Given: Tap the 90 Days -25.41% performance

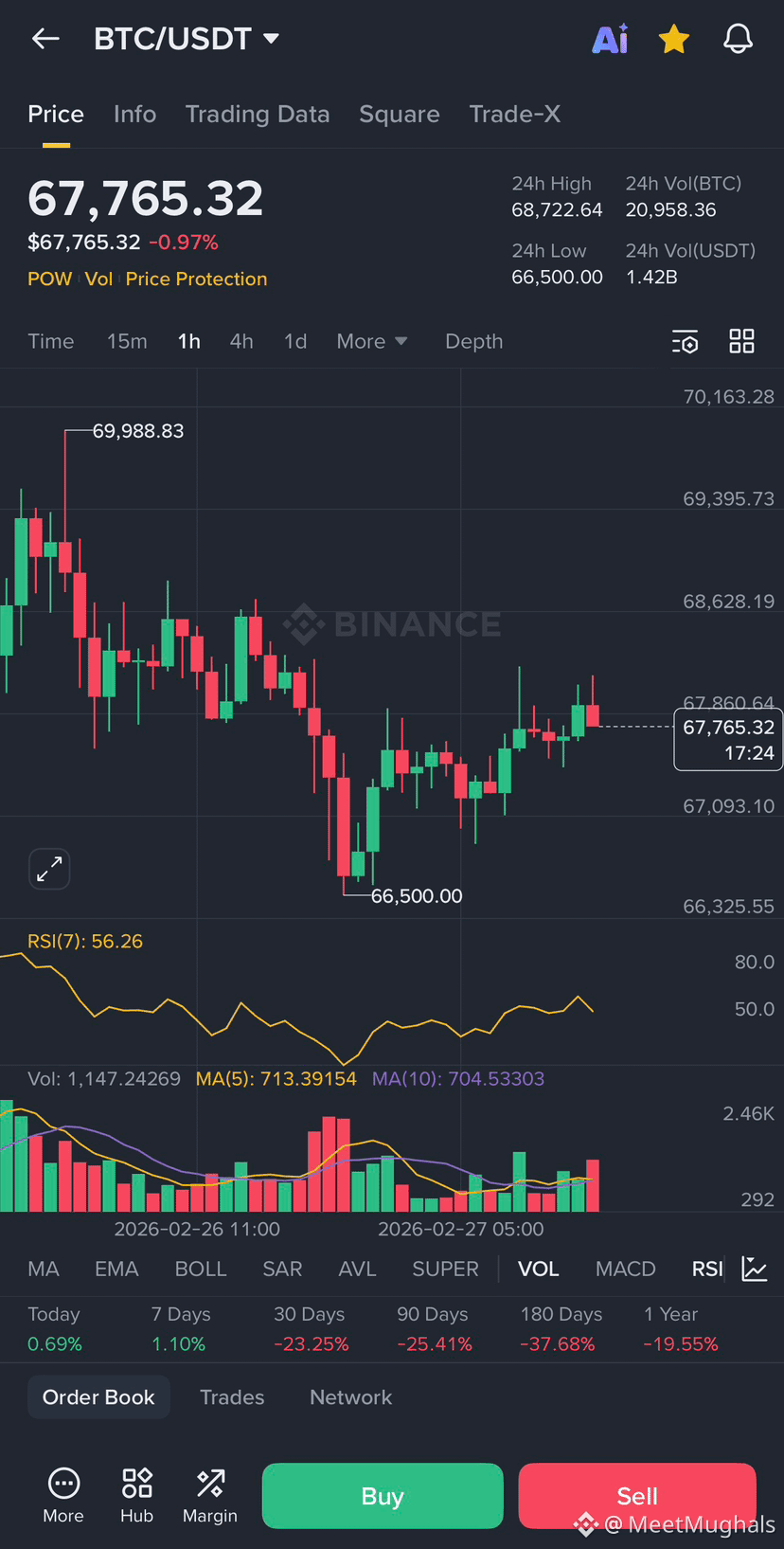Looking at the screenshot, I should [x=435, y=1329].
